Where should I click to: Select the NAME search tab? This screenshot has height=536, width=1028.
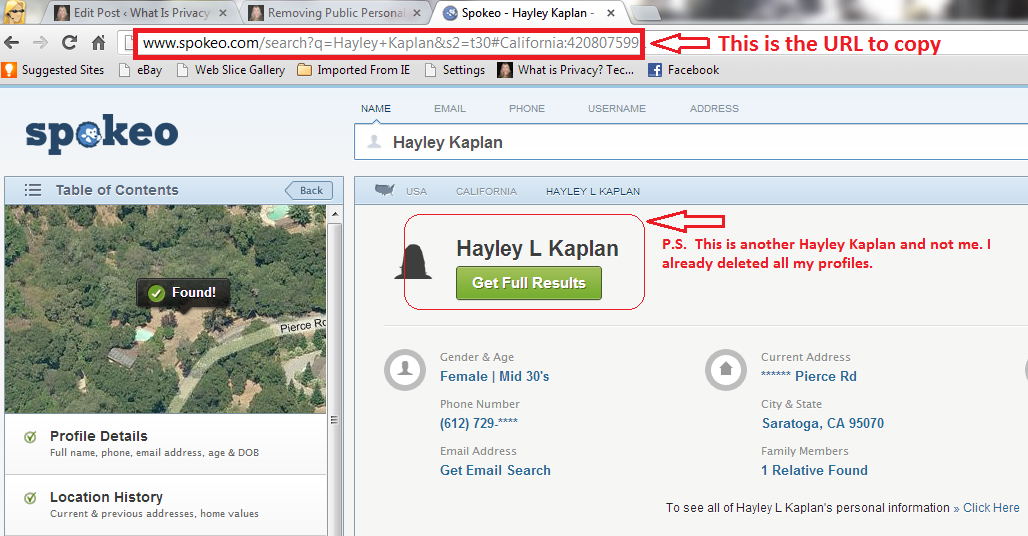coord(376,109)
